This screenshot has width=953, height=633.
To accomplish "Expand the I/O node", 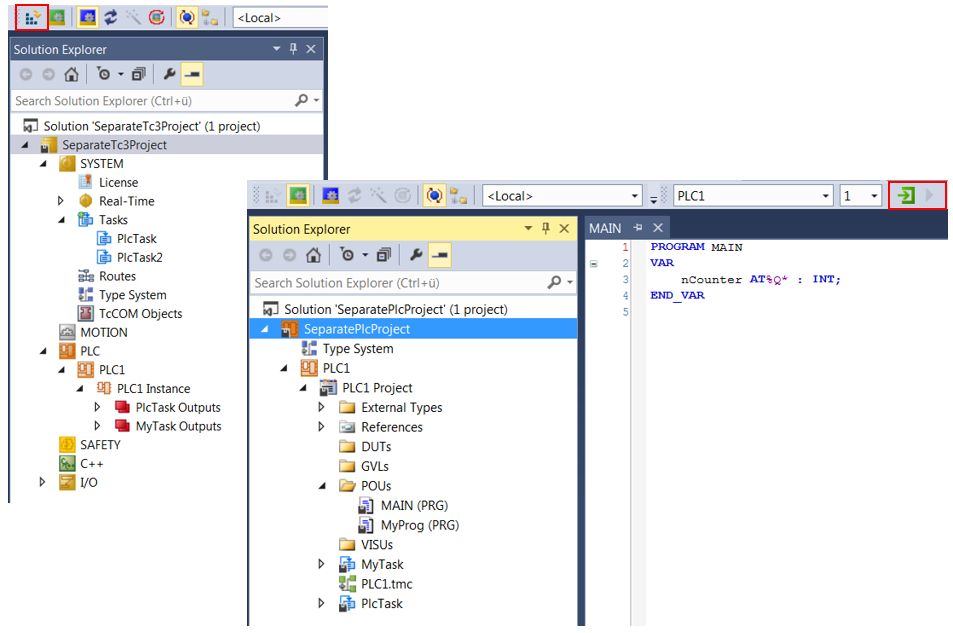I will [42, 482].
